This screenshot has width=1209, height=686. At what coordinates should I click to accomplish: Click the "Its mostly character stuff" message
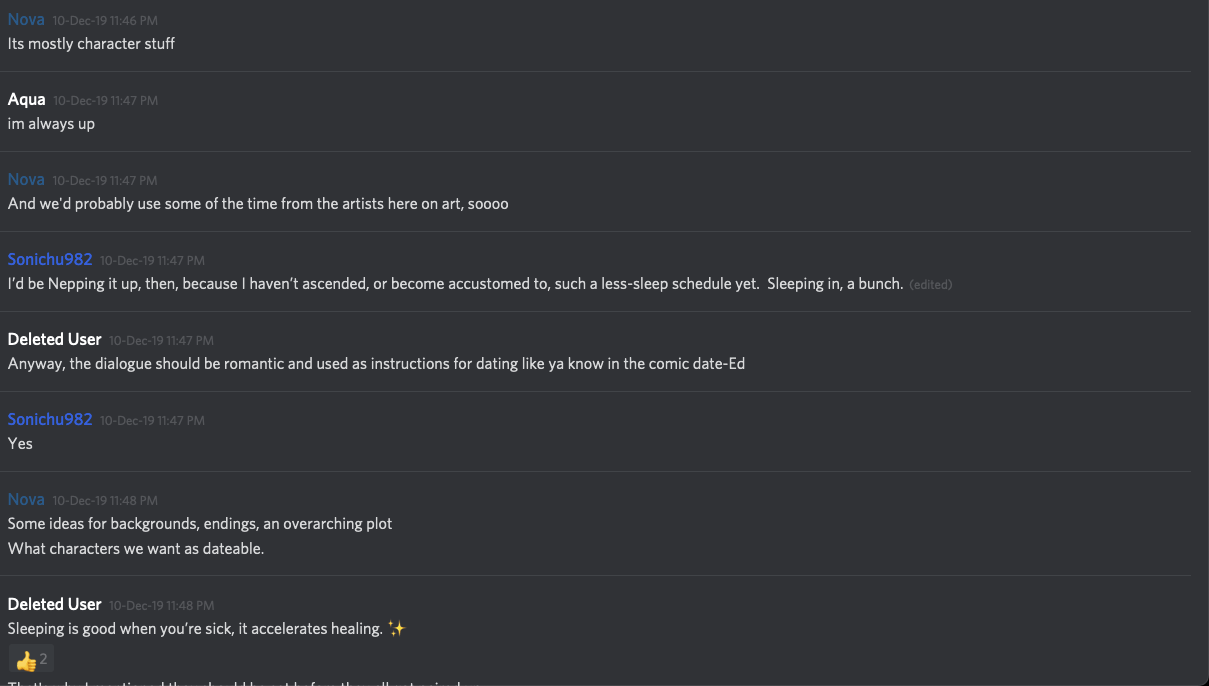pyautogui.click(x=91, y=44)
